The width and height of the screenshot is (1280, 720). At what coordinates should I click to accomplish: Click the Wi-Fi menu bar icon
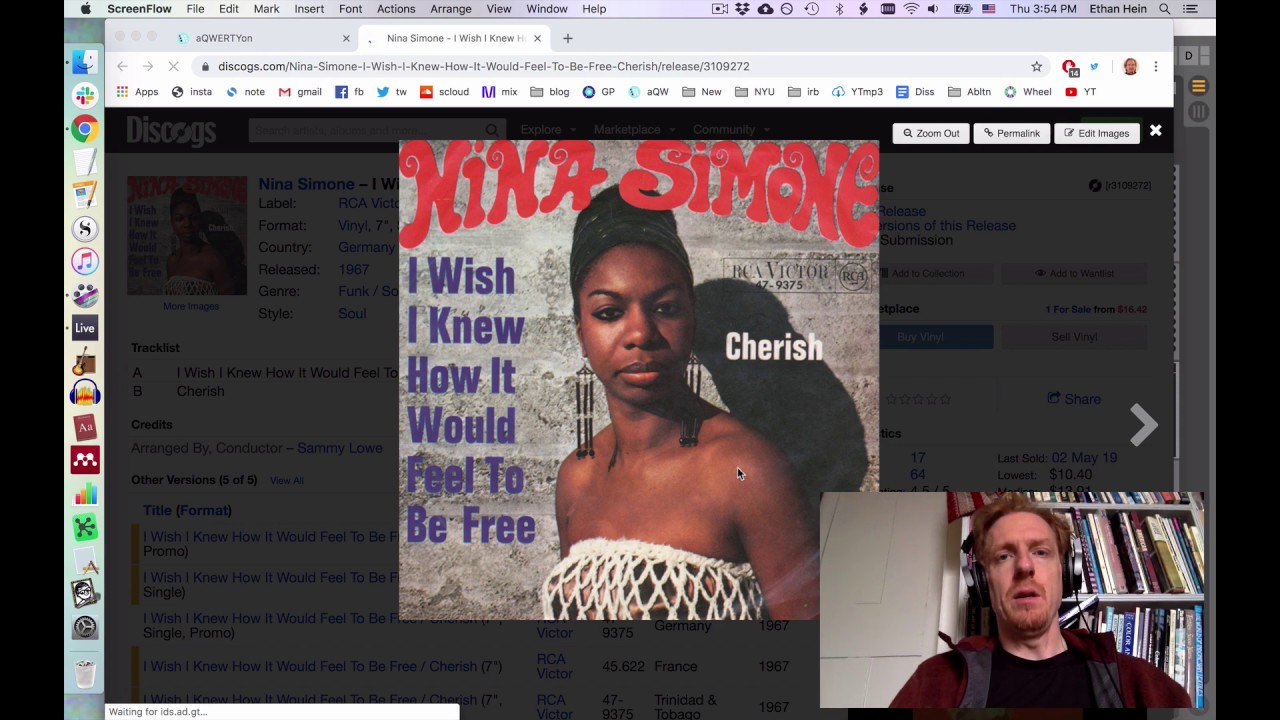point(911,9)
